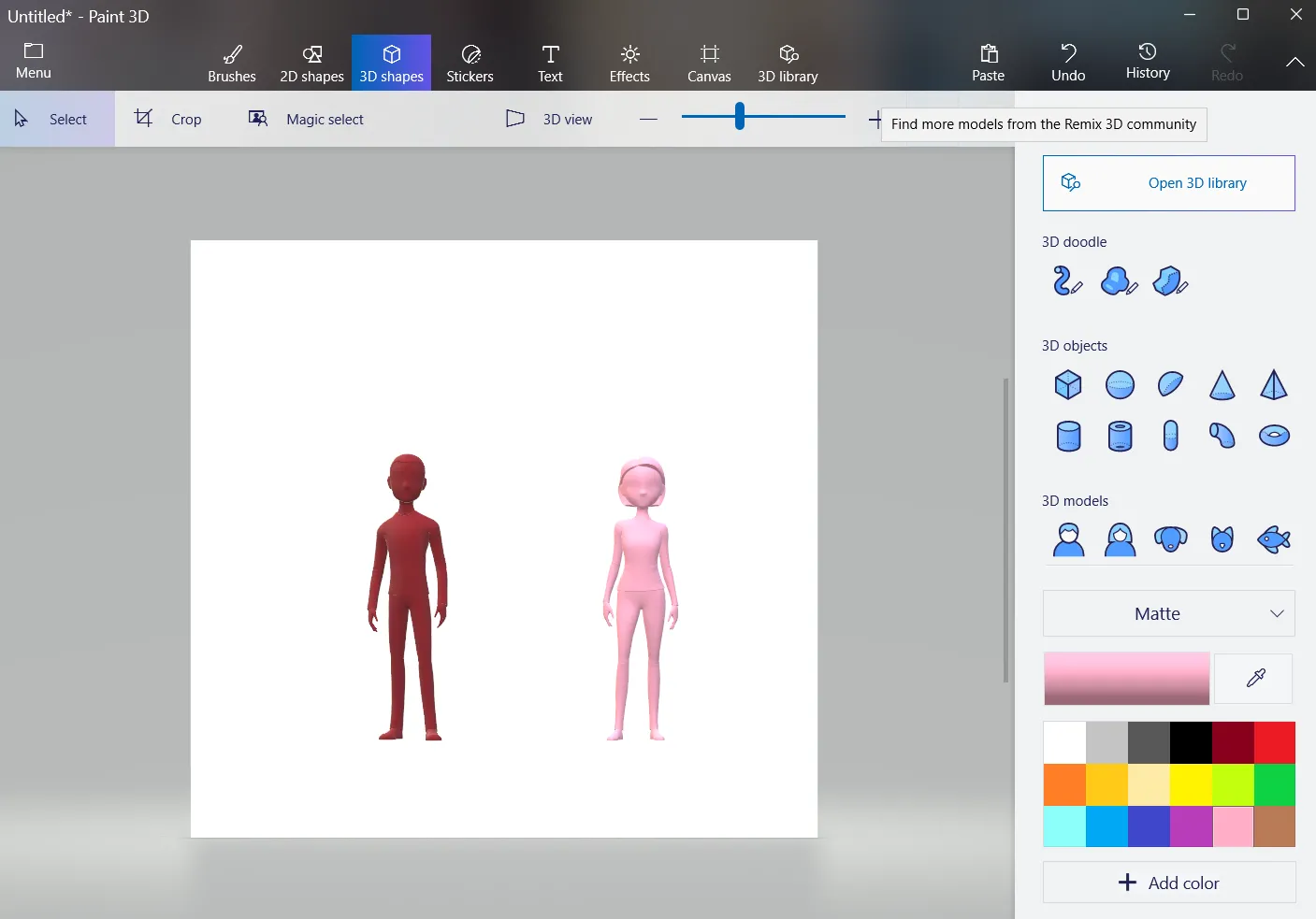Image resolution: width=1316 pixels, height=919 pixels.
Task: Activate Magic select
Action: 306,119
